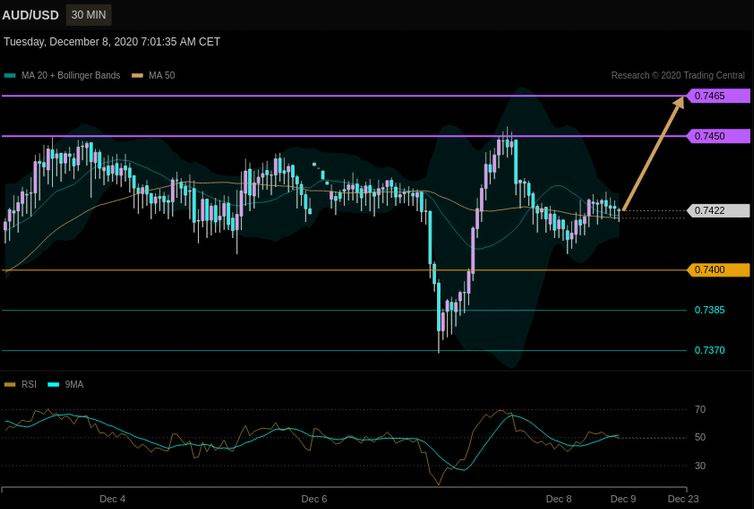Select the 0.7400 pivot price label

pyautogui.click(x=718, y=270)
